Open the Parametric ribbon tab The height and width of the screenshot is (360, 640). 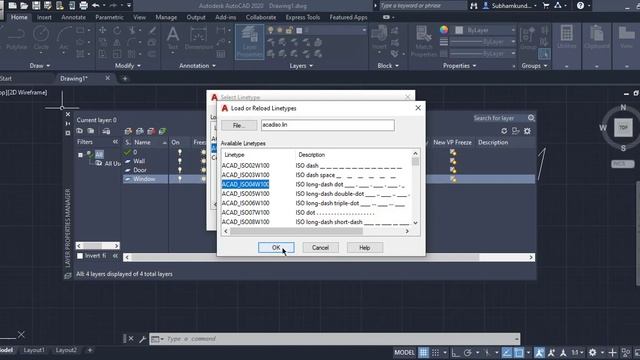pyautogui.click(x=109, y=17)
